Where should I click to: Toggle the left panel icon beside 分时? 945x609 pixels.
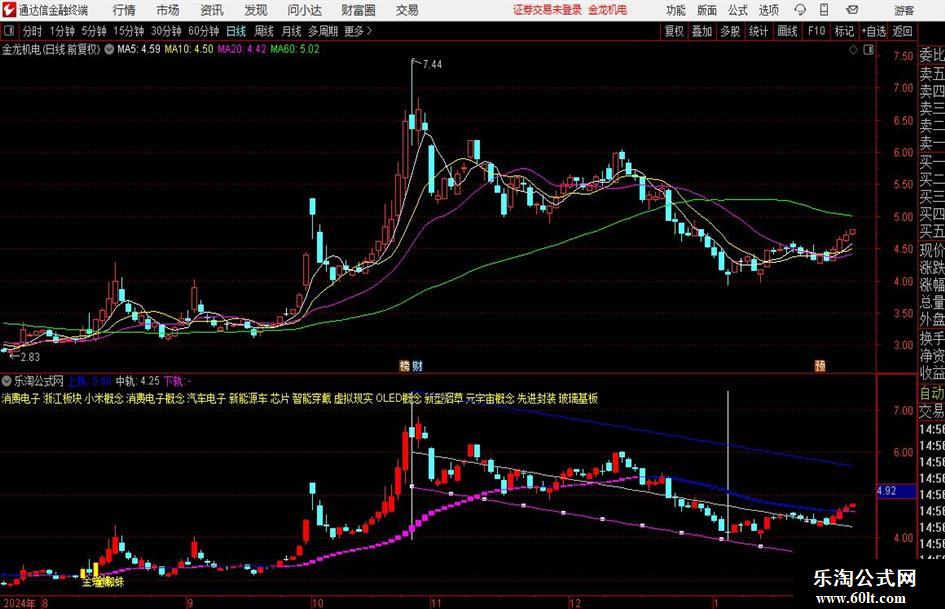[x=9, y=31]
